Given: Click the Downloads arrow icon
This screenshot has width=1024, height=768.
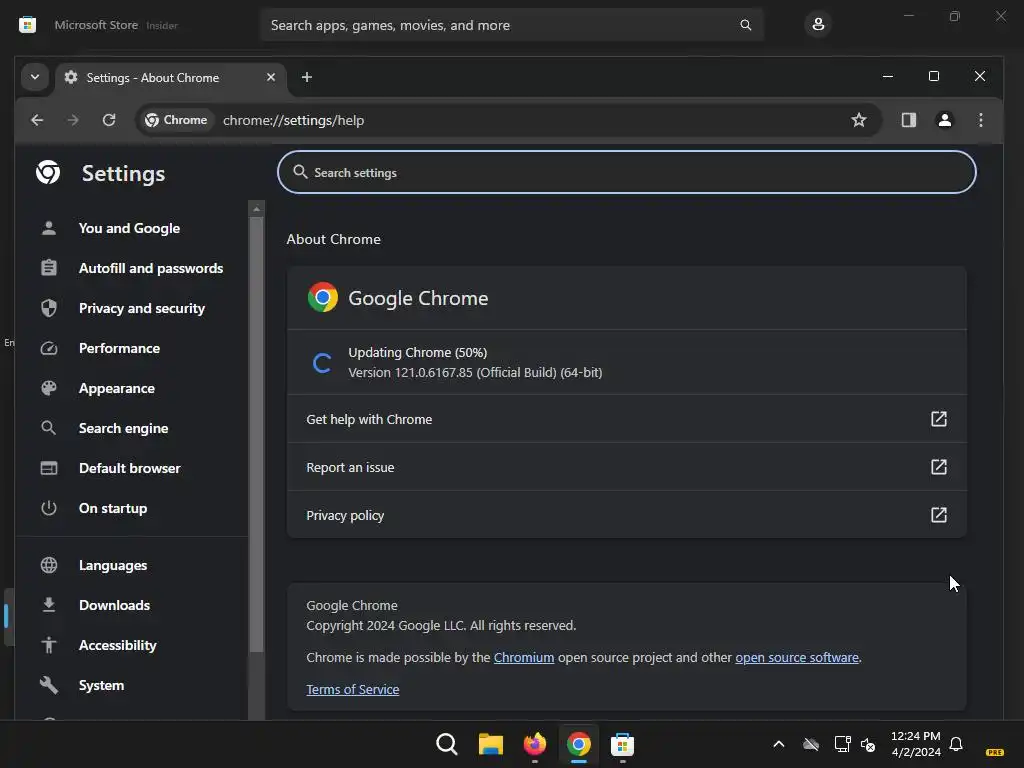Looking at the screenshot, I should (49, 605).
